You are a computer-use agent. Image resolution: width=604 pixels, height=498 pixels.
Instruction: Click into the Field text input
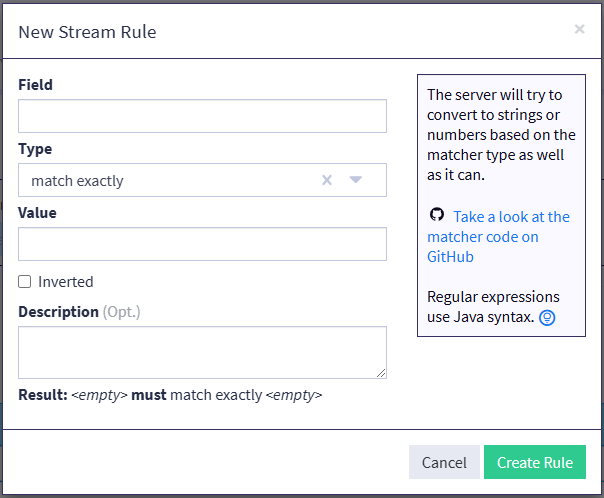pos(202,116)
